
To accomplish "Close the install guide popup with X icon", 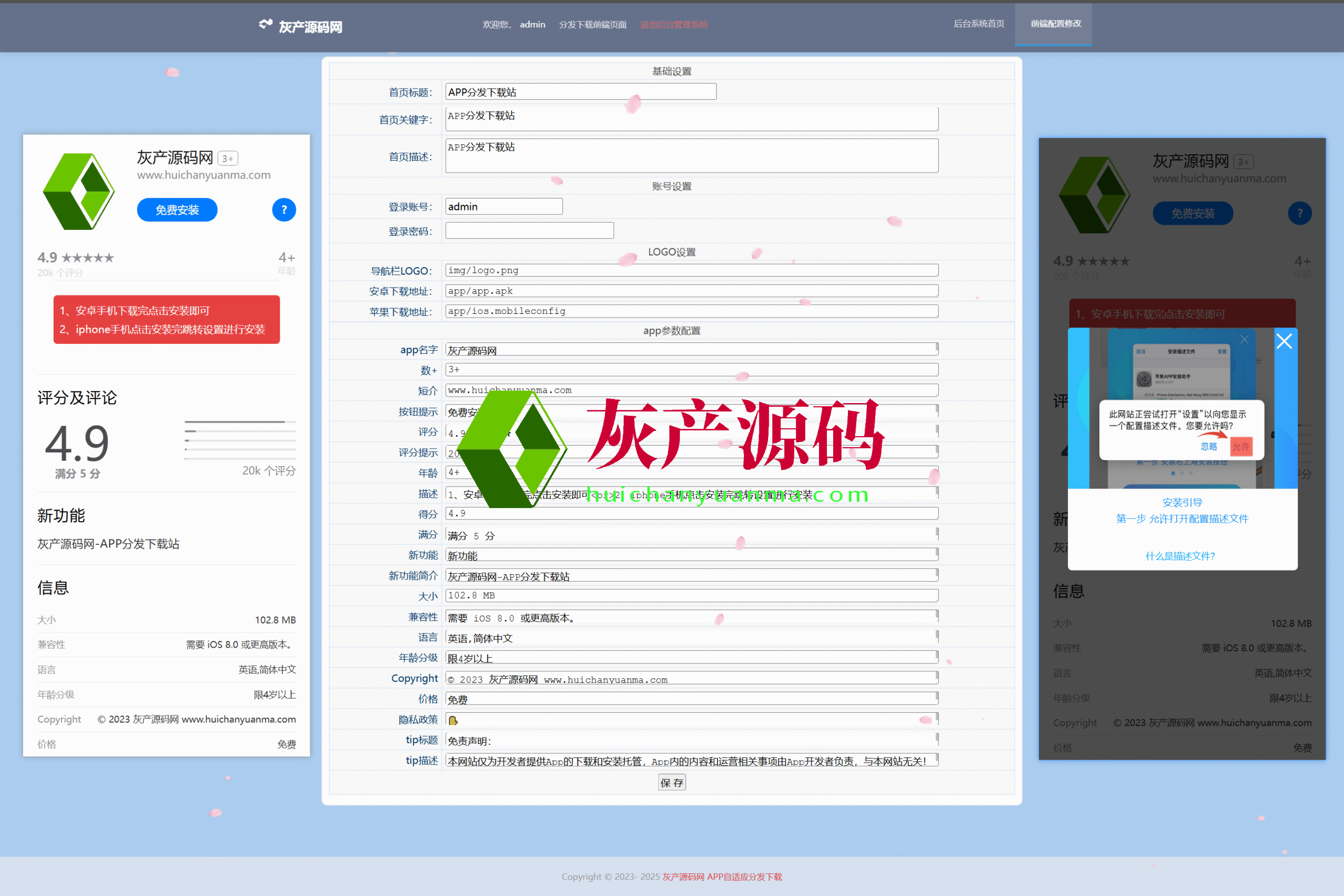I will pyautogui.click(x=1284, y=341).
